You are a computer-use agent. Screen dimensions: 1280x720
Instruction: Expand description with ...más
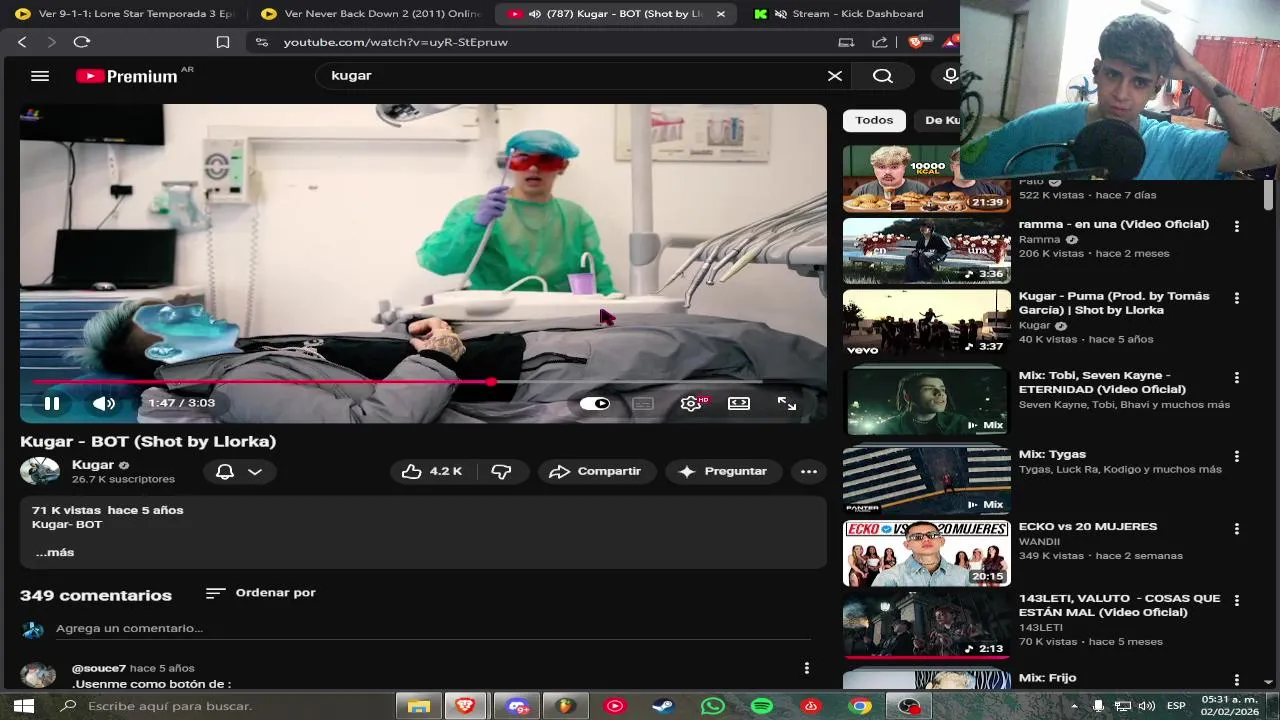pos(55,552)
